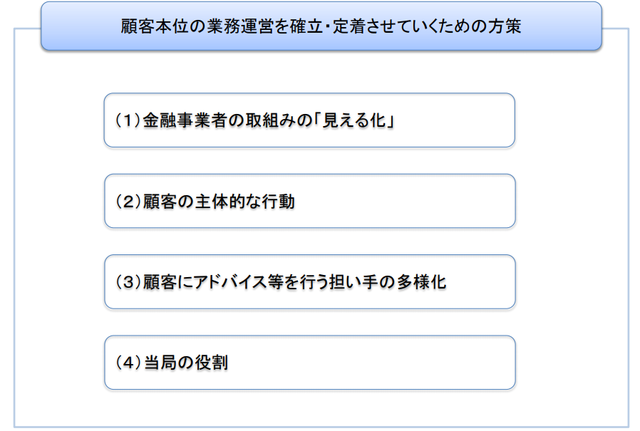The image size is (640, 431).
Task: Click the word 当局 in box four
Action: 163,363
